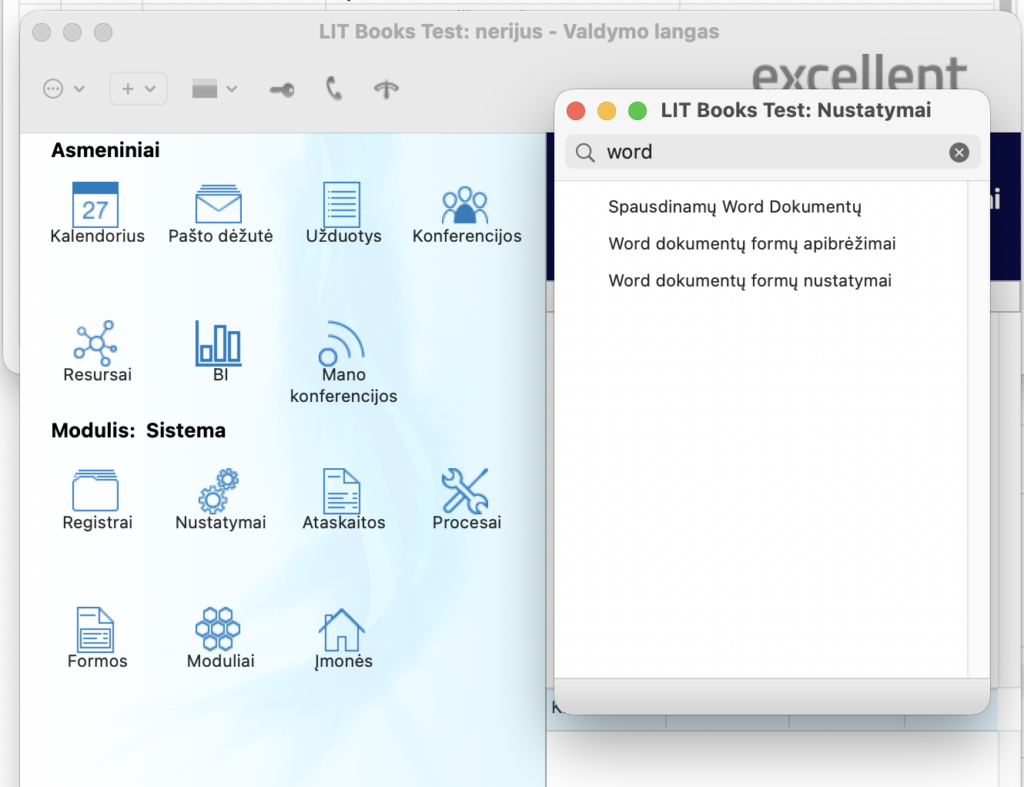This screenshot has height=787, width=1024.
Task: Open Pašto dėžutė mailbox
Action: click(219, 205)
